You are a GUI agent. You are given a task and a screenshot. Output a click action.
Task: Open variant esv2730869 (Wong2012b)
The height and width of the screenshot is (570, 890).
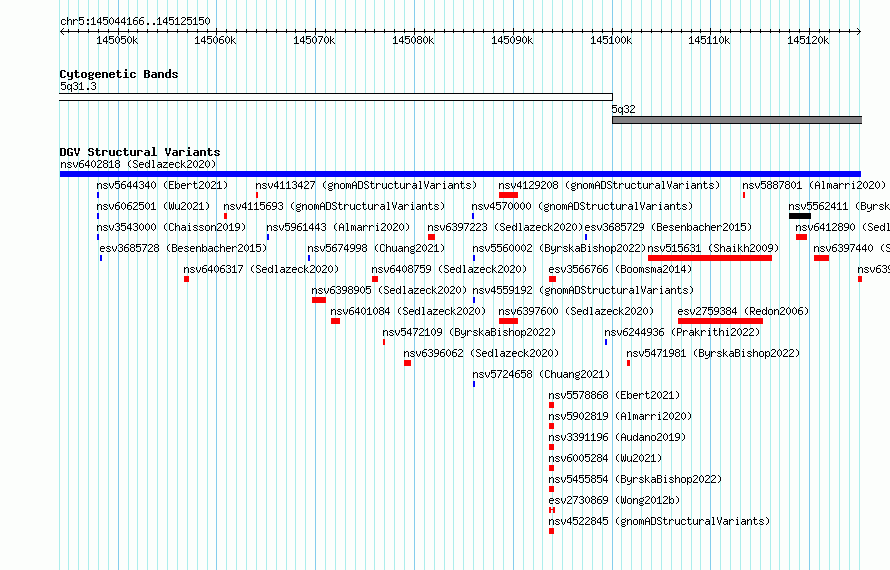click(614, 500)
